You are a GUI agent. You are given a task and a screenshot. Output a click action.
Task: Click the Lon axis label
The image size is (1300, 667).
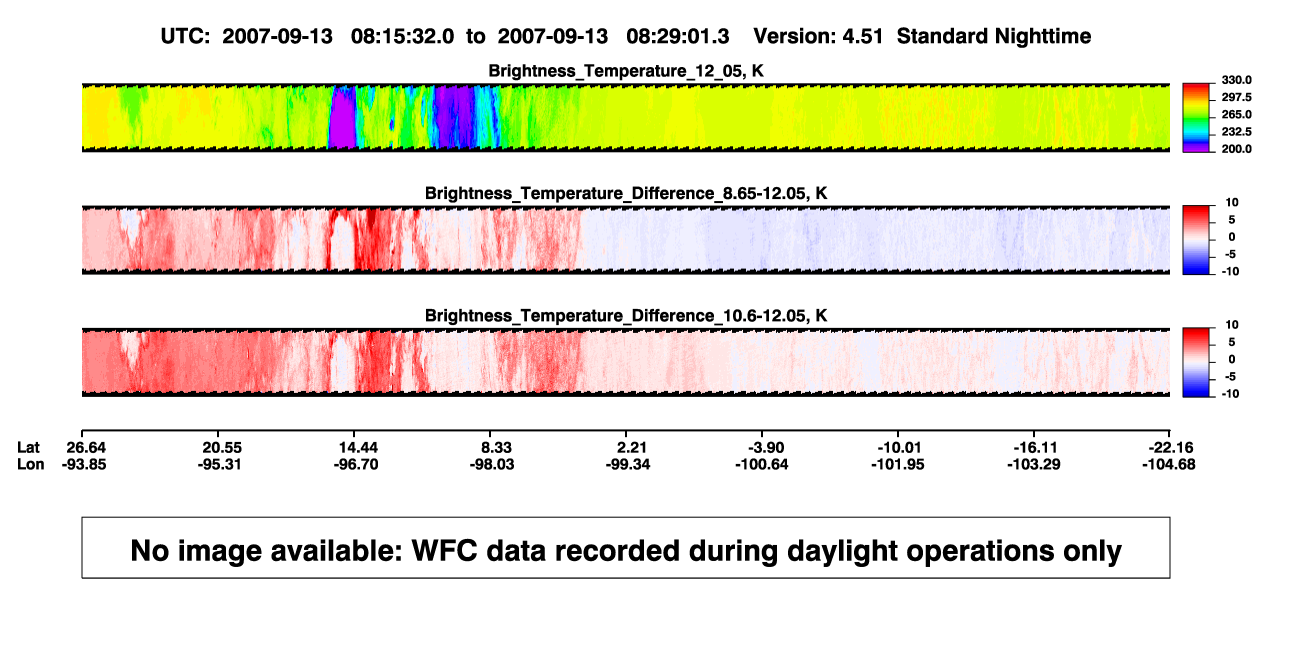tap(31, 464)
